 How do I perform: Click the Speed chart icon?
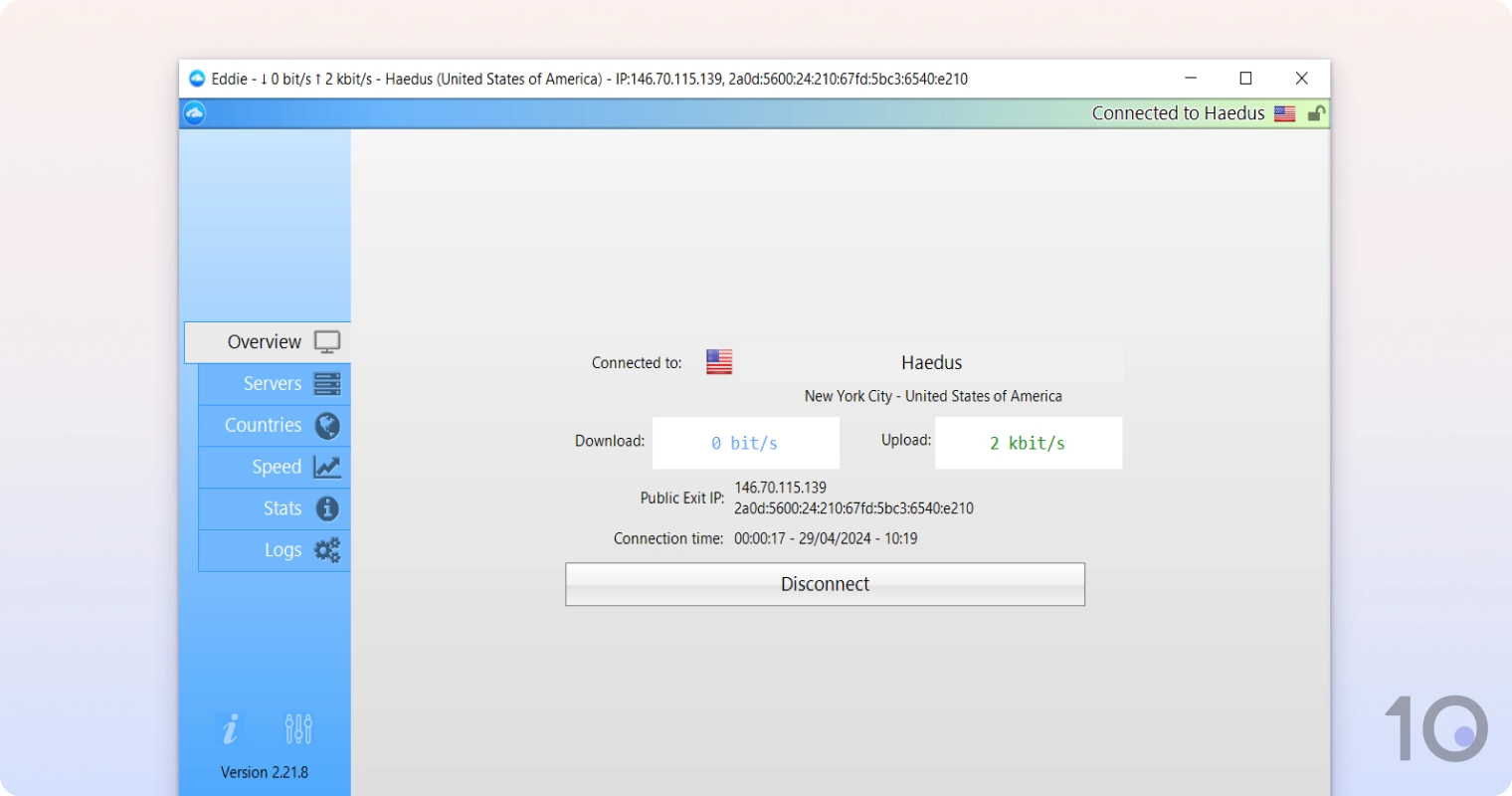pyautogui.click(x=327, y=467)
